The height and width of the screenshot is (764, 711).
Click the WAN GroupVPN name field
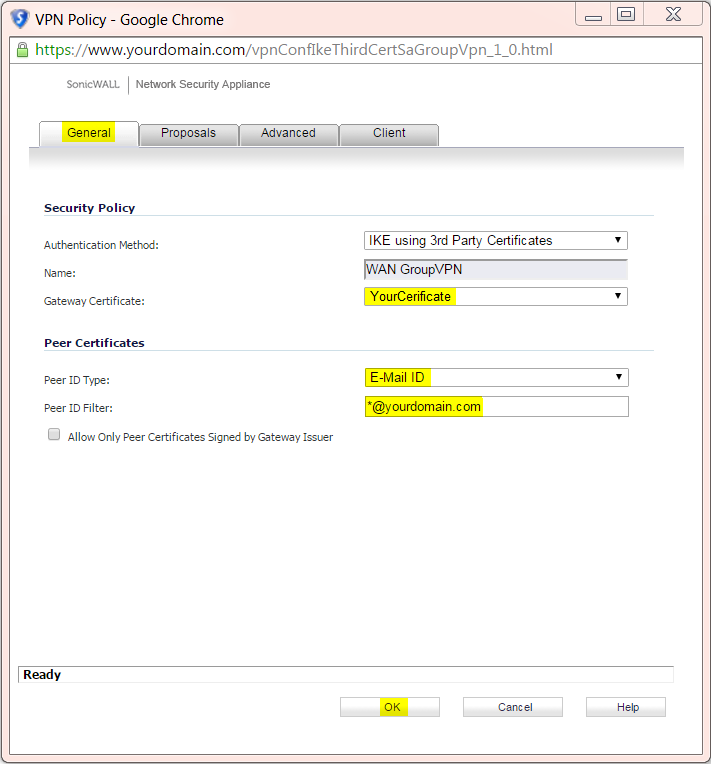click(x=496, y=269)
